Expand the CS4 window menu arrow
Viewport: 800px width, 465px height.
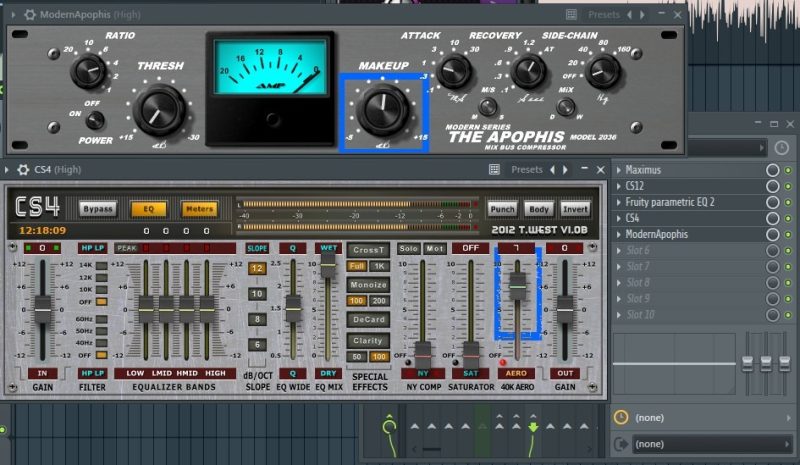click(7, 169)
